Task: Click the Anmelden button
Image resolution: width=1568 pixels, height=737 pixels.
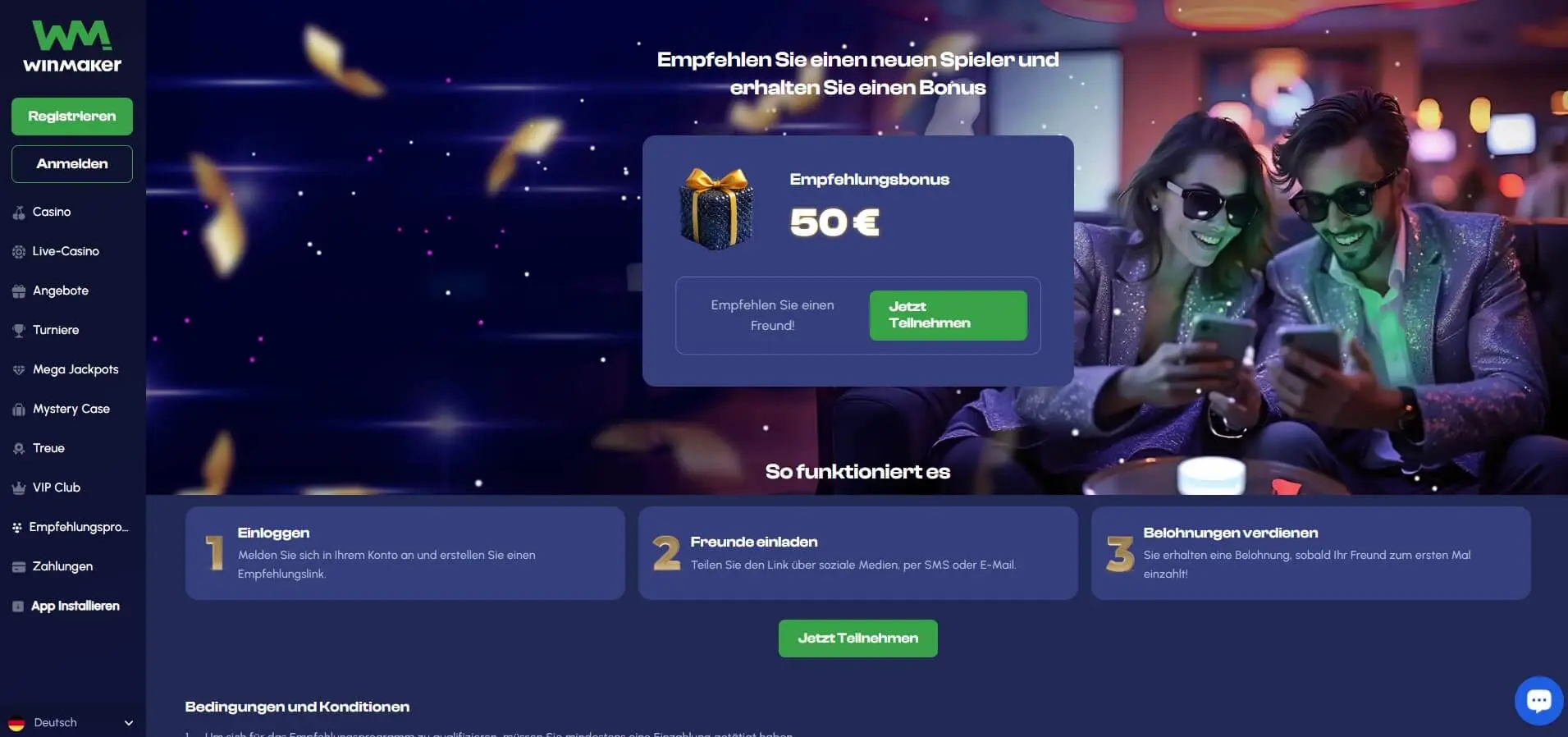Action: (72, 164)
